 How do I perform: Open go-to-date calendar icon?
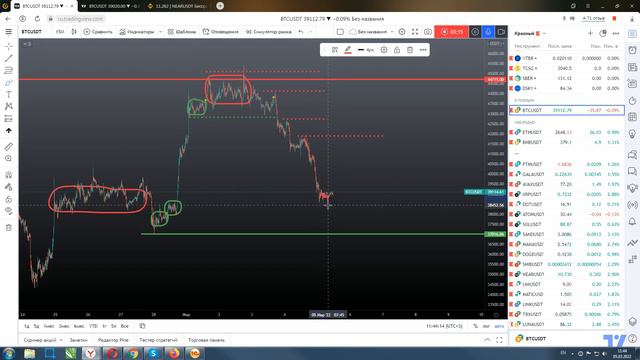click(x=142, y=326)
